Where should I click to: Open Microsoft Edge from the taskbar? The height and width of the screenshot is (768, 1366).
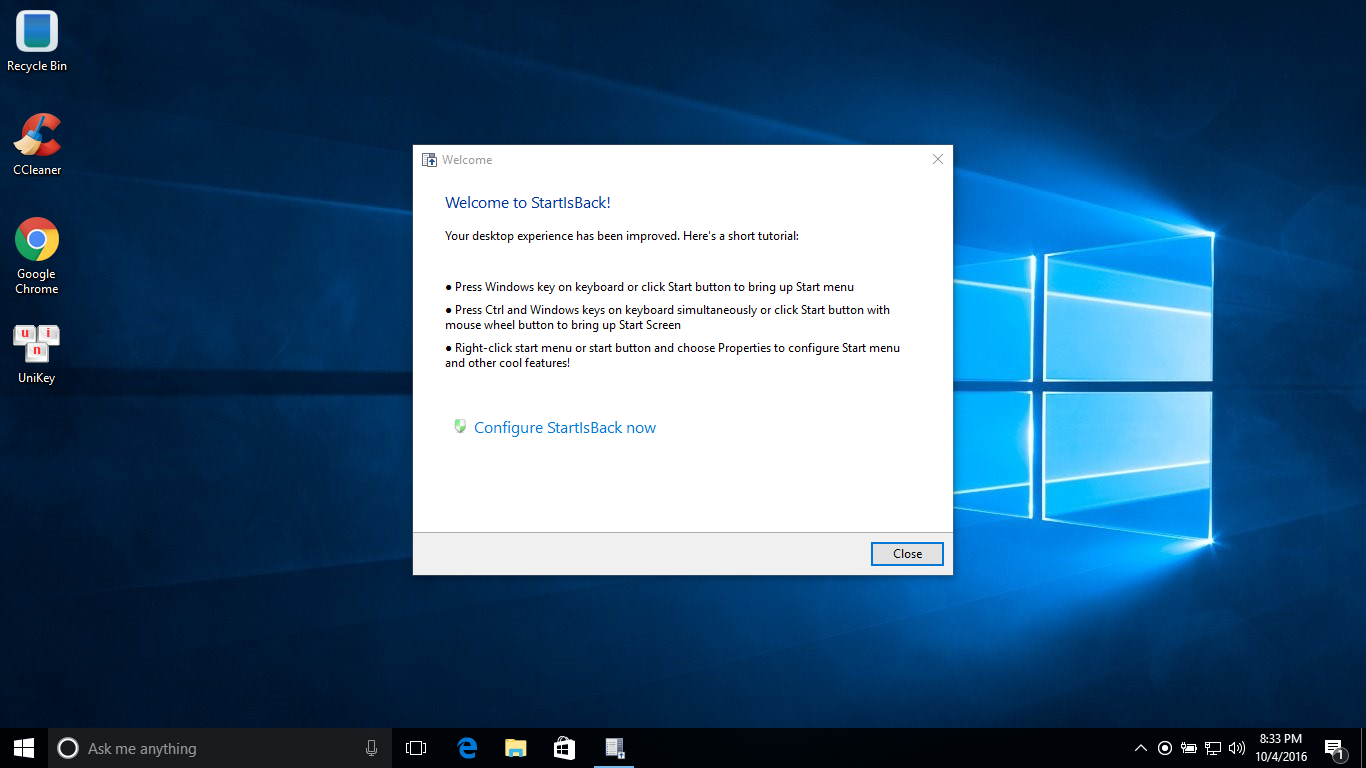point(466,747)
